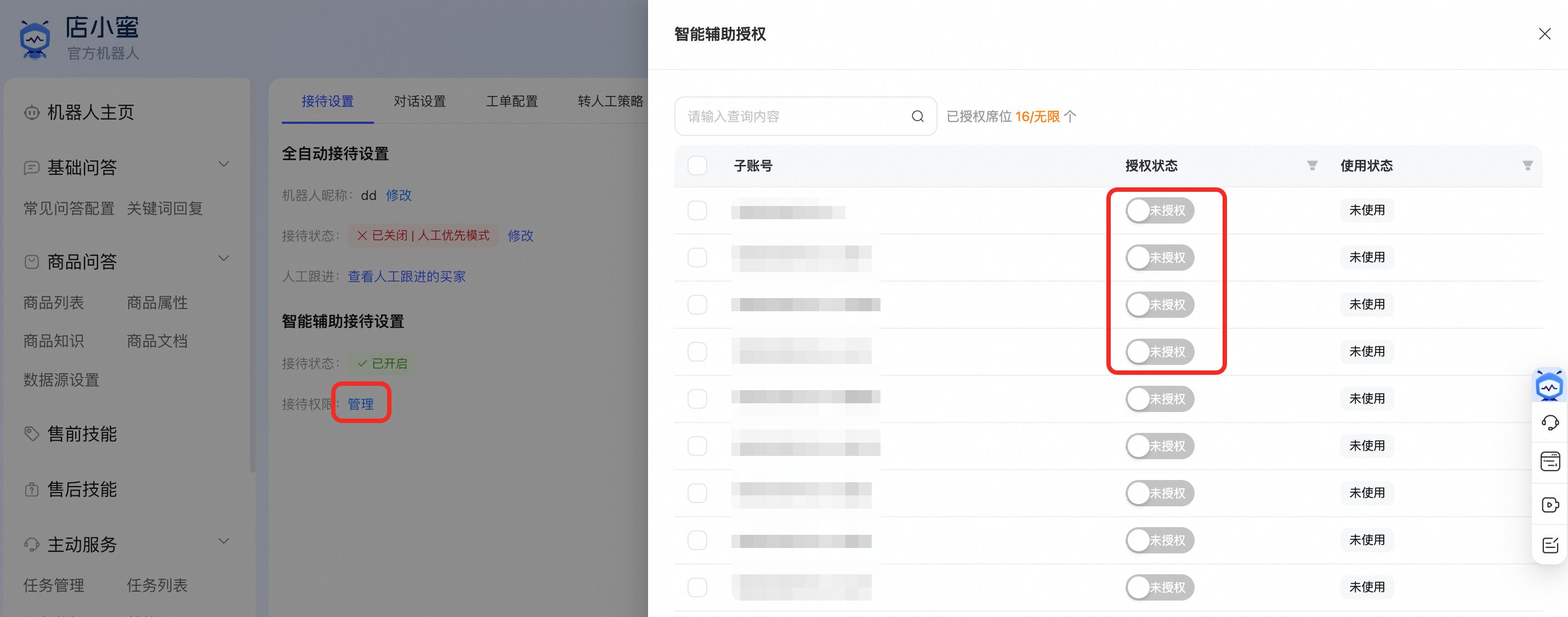The image size is (1568, 617).
Task: Click the 管理 link for 接待权限
Action: pos(360,404)
